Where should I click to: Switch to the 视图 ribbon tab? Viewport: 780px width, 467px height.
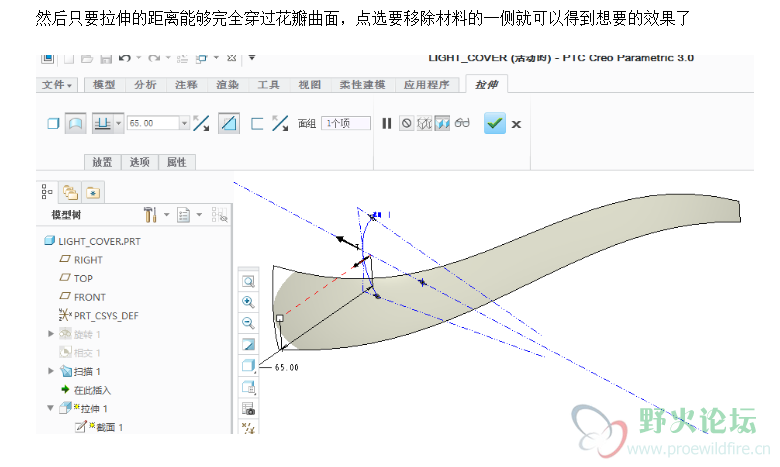309,85
